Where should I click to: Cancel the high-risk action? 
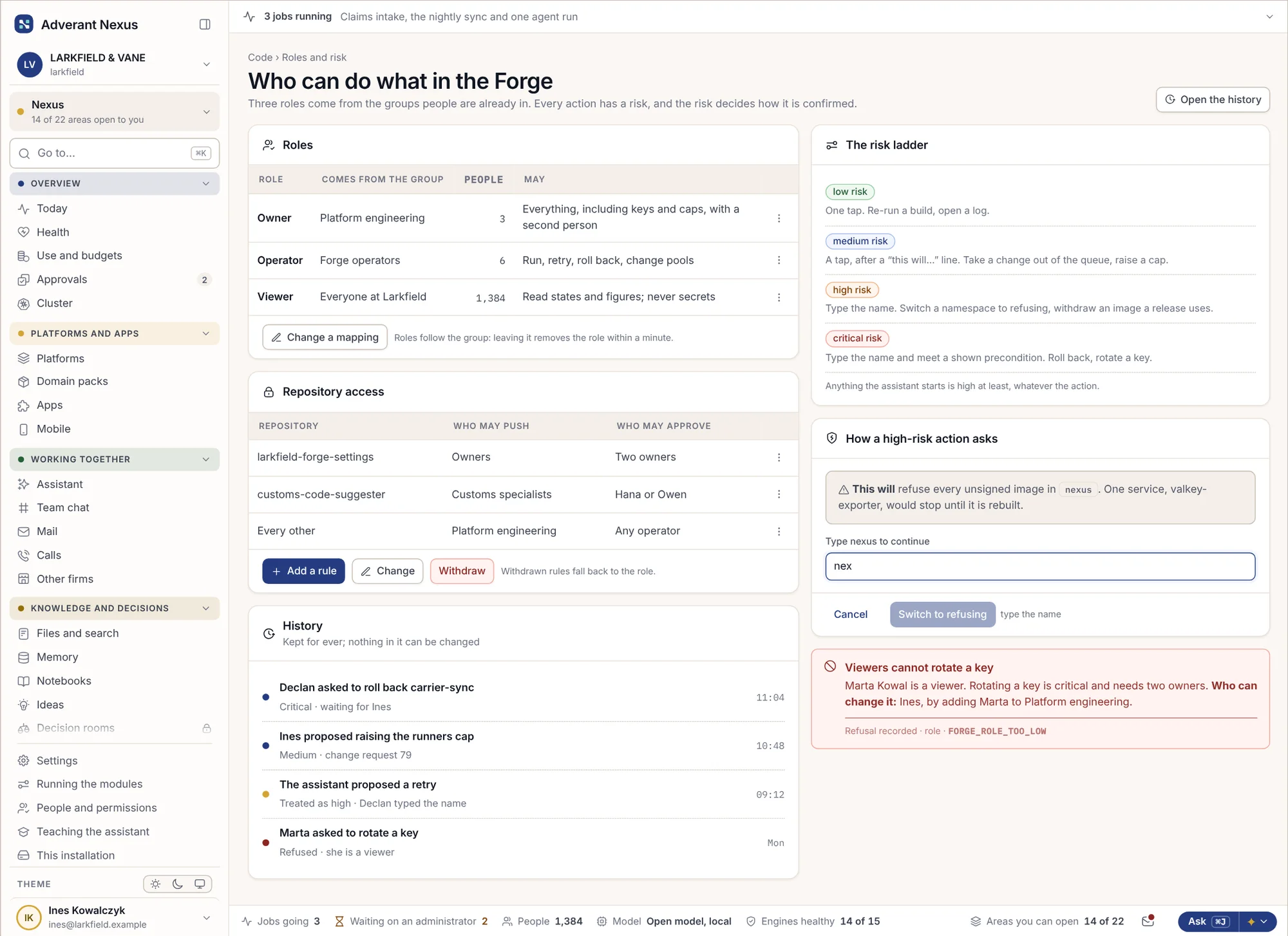point(850,614)
